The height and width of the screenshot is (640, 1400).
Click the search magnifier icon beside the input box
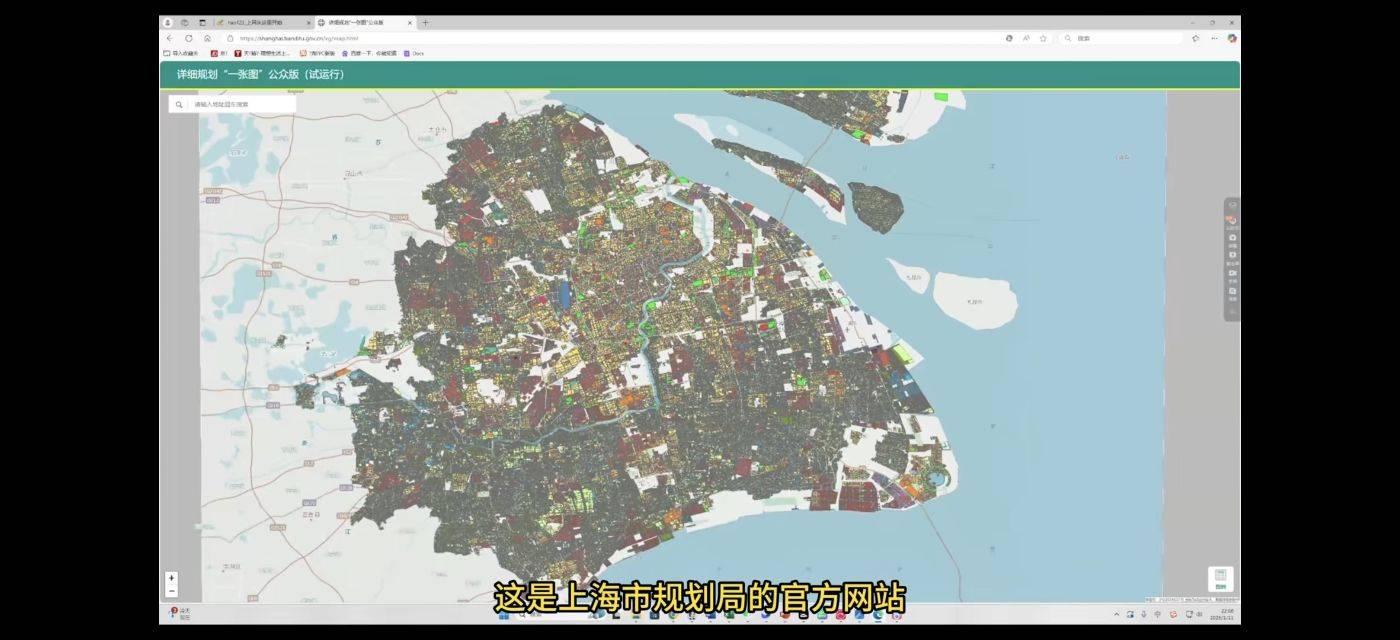[x=180, y=102]
